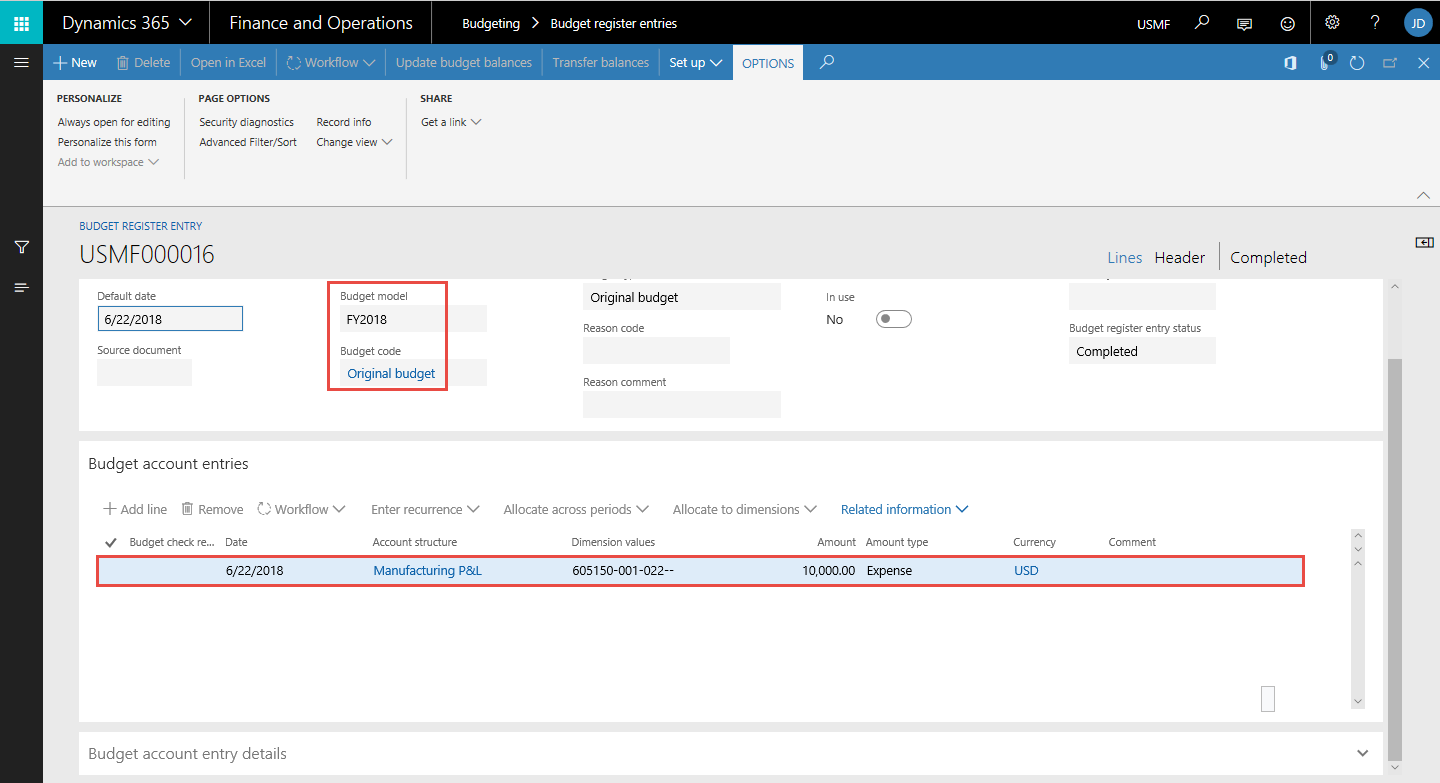Click Budget register entries breadcrumb
This screenshot has width=1440, height=783.
(613, 23)
